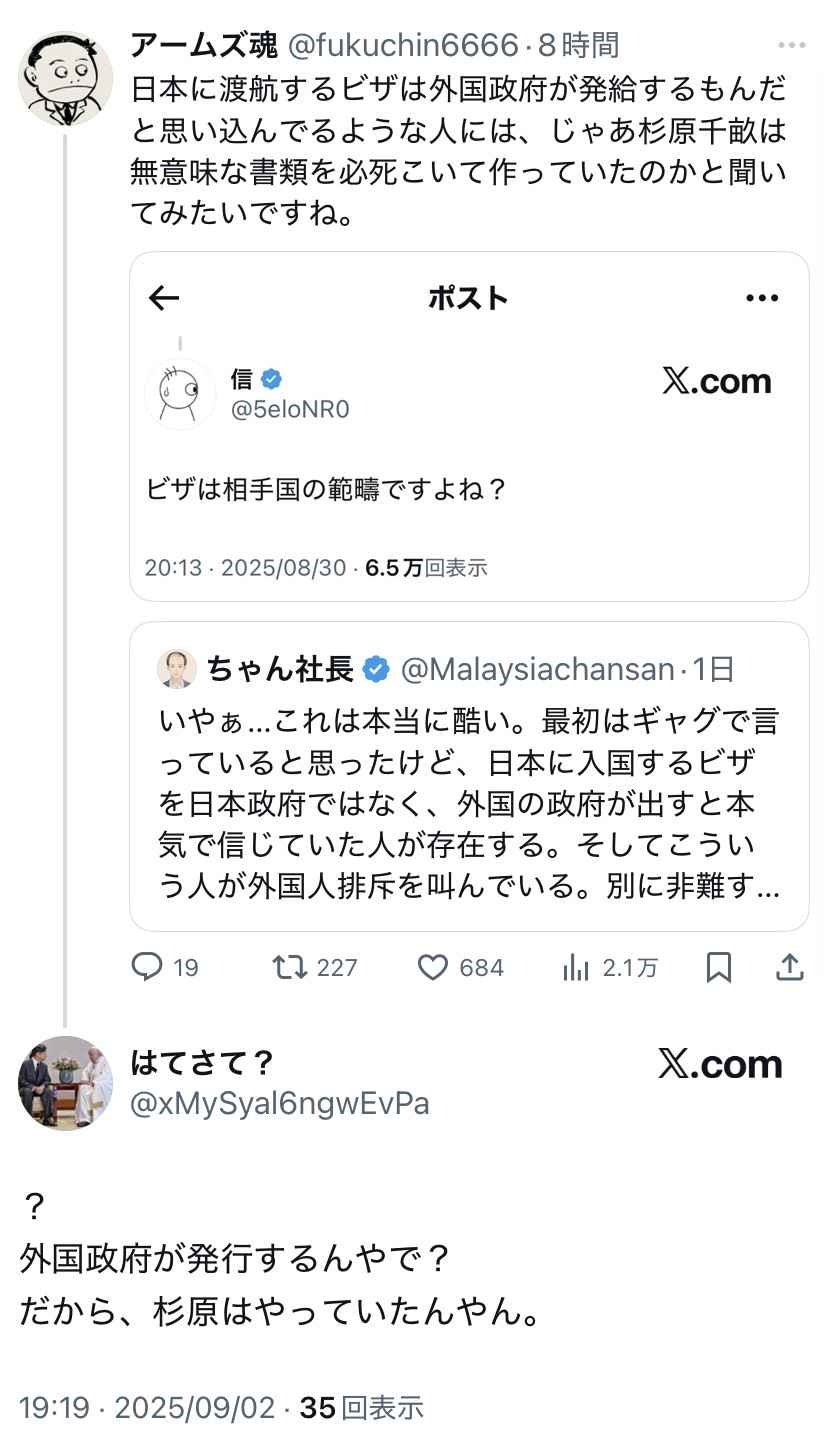Open the three-dot menu on アームズ魂's tweet
Image resolution: width=828 pixels, height=1436 pixels.
point(791,45)
